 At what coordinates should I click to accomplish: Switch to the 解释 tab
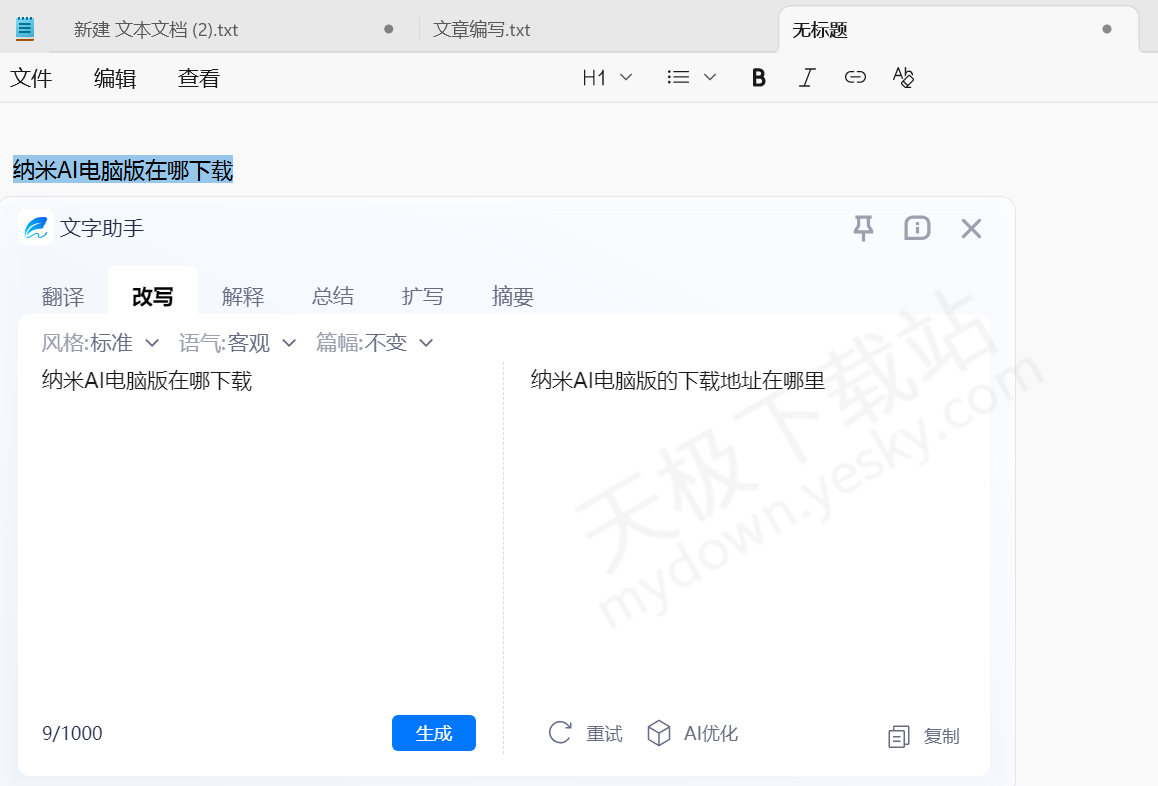tap(243, 296)
